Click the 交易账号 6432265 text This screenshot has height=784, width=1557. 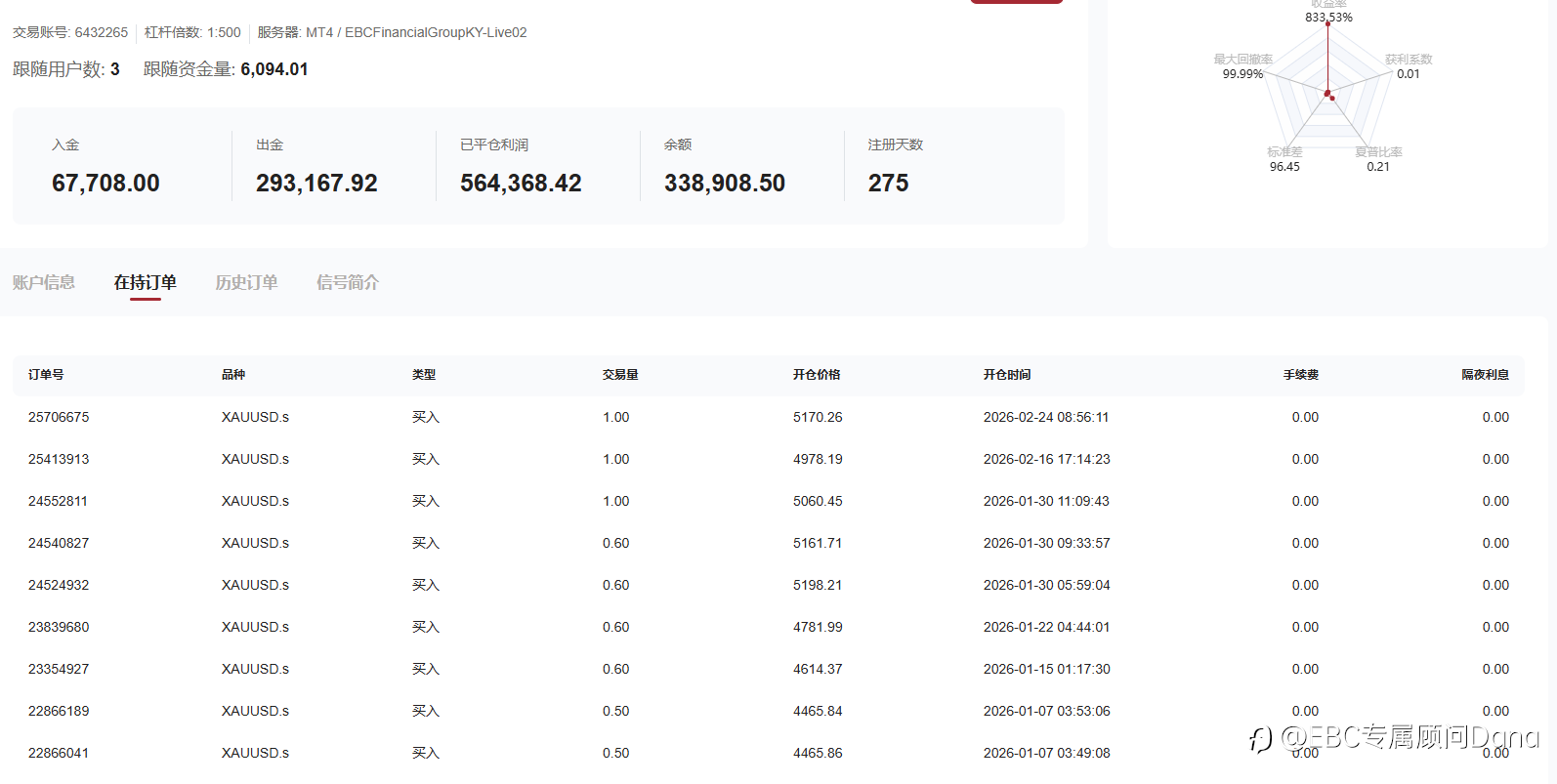70,32
